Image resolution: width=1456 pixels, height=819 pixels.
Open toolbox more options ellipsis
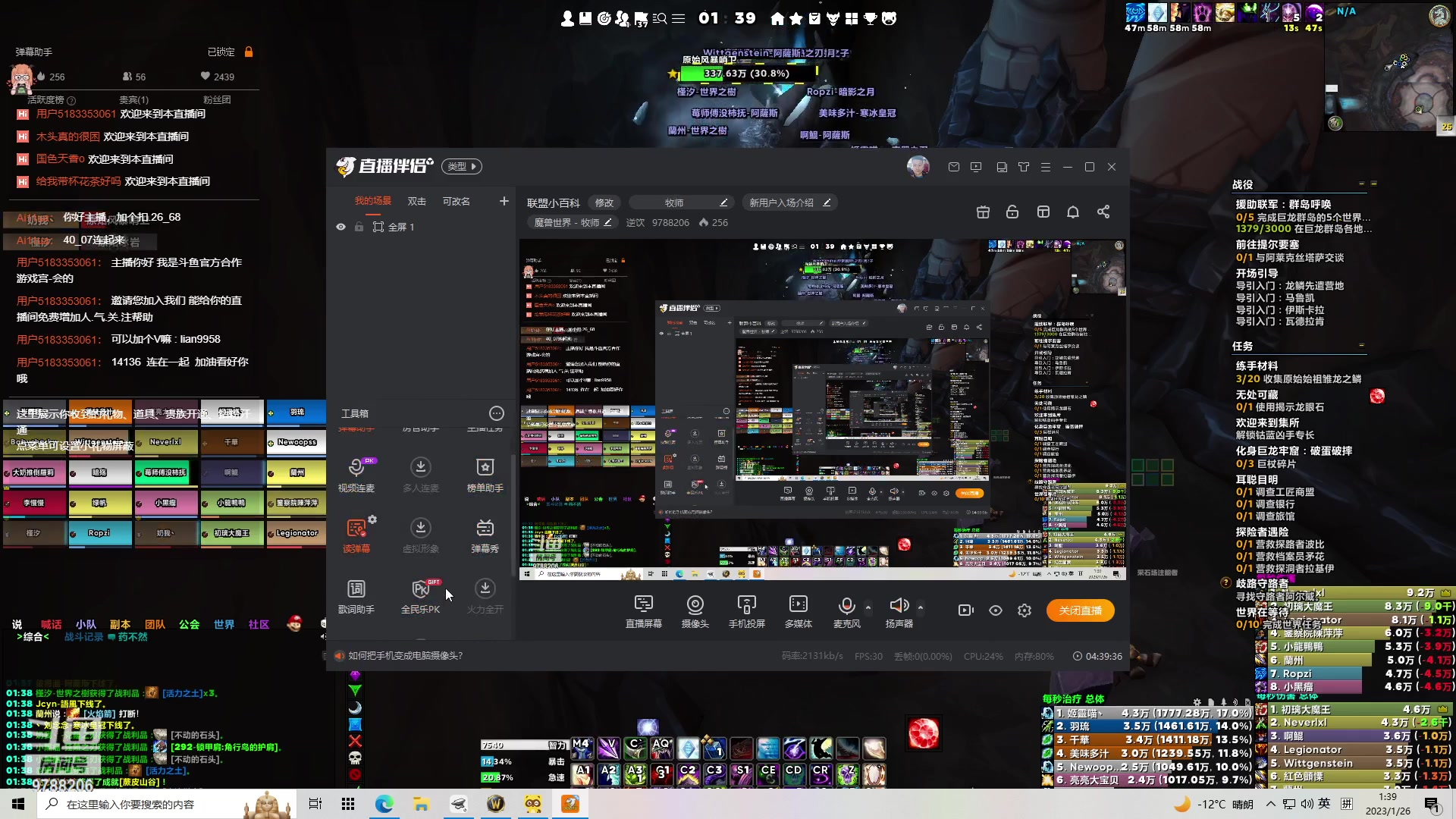click(x=497, y=413)
